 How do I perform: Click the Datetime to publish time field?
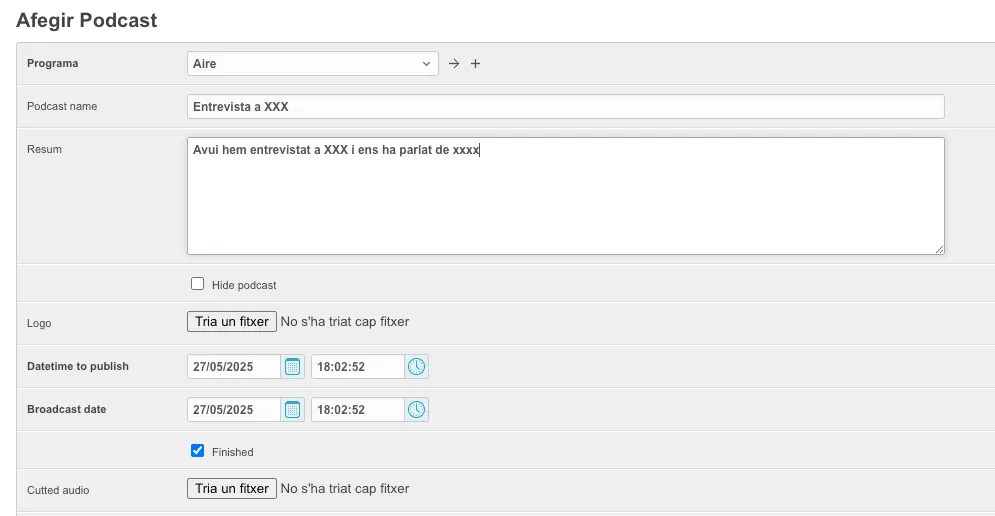coord(357,367)
